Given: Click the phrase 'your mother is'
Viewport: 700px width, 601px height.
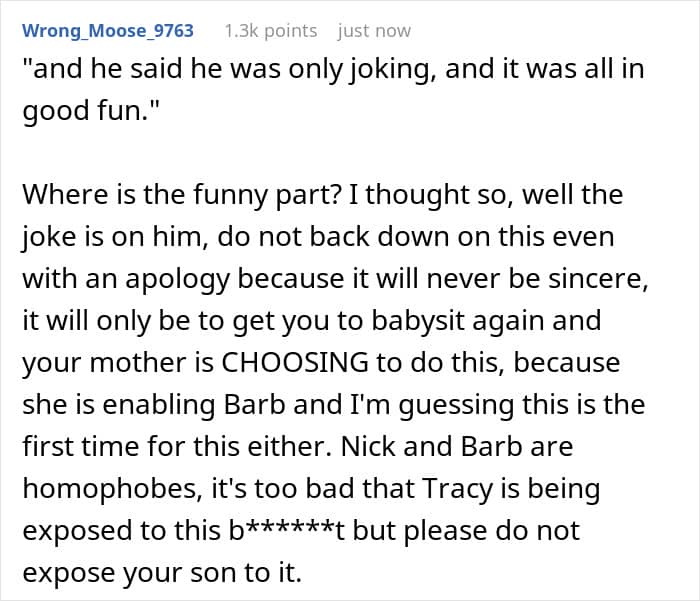Looking at the screenshot, I should point(118,363).
